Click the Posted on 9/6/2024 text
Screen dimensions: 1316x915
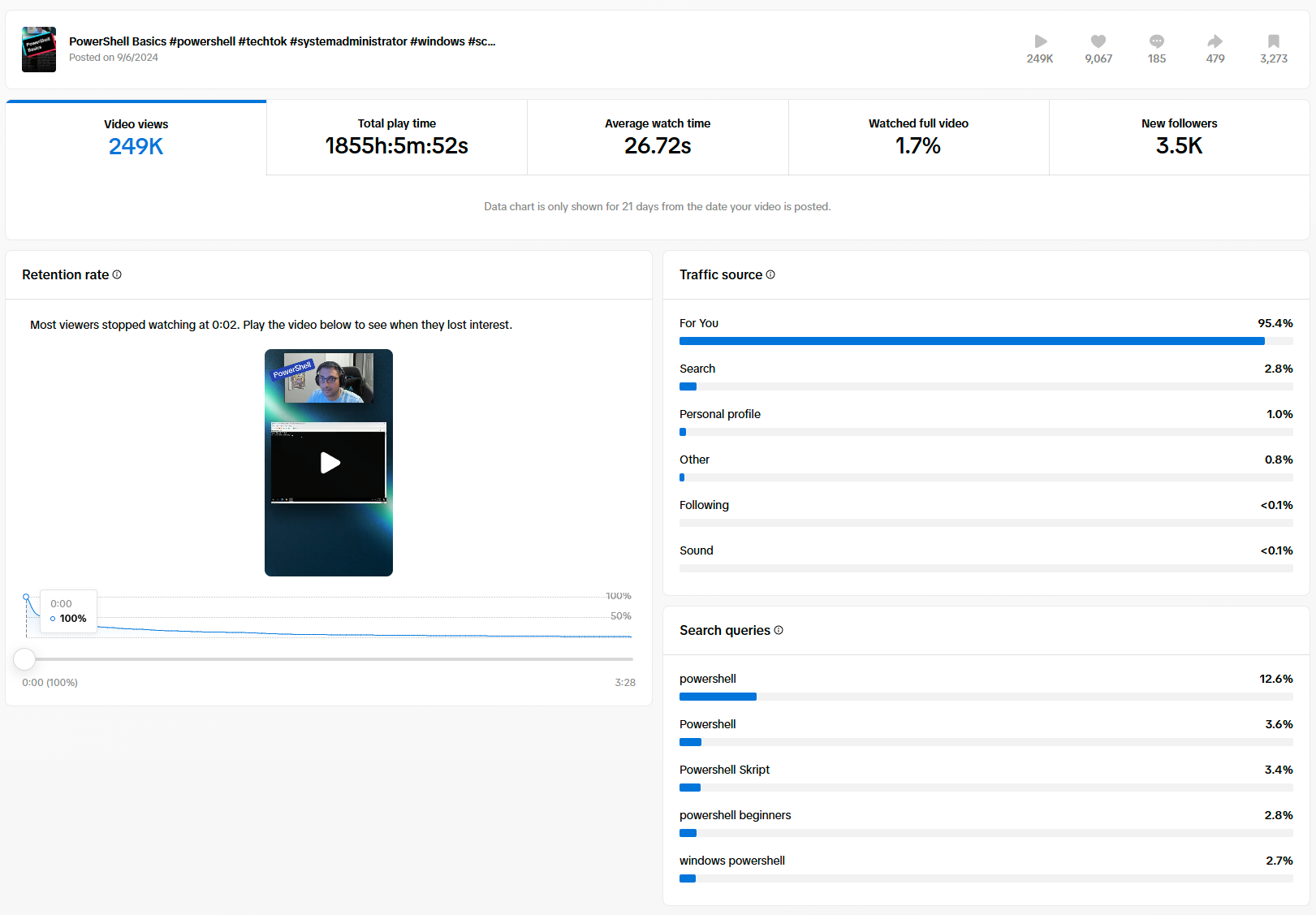click(x=114, y=58)
